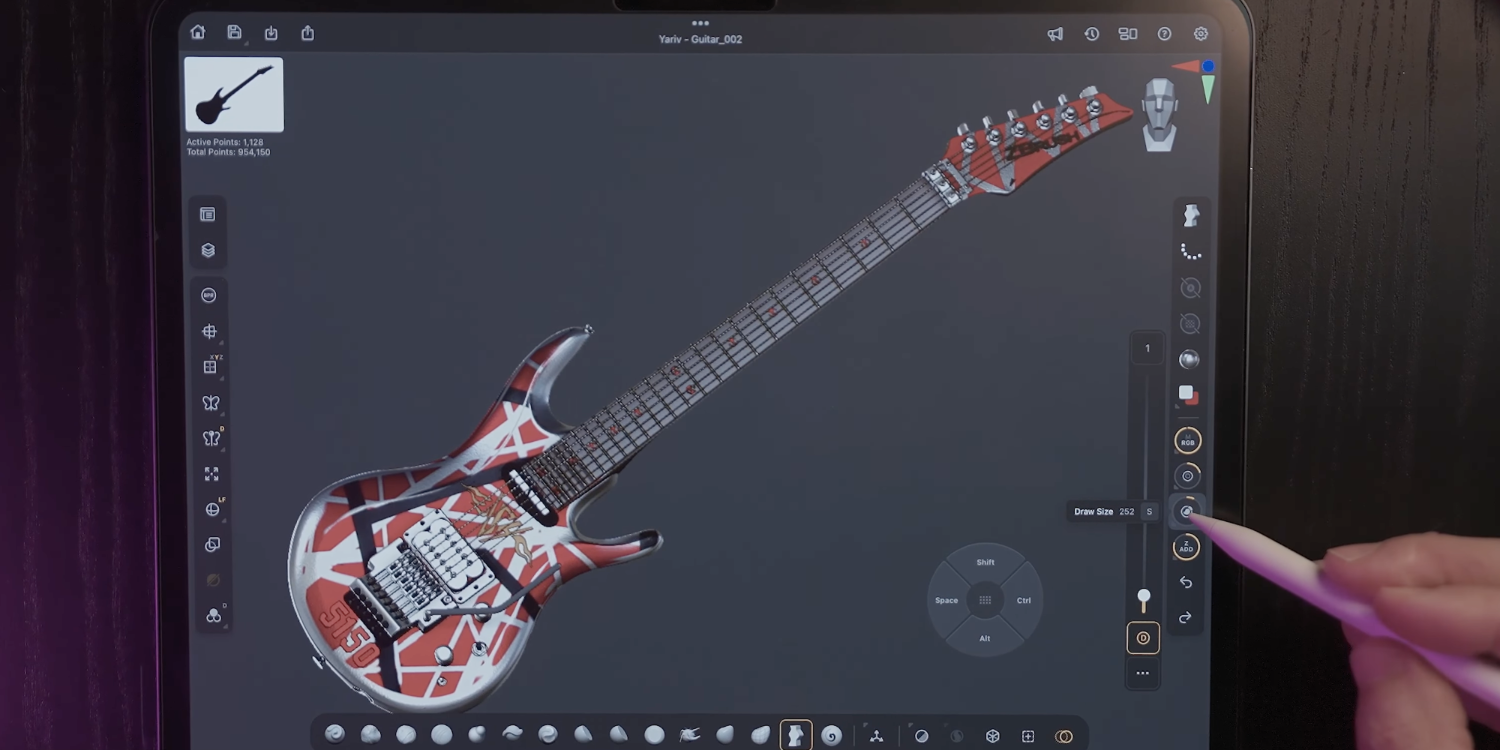
Task: Open the white and red color swatch
Action: pyautogui.click(x=1188, y=395)
